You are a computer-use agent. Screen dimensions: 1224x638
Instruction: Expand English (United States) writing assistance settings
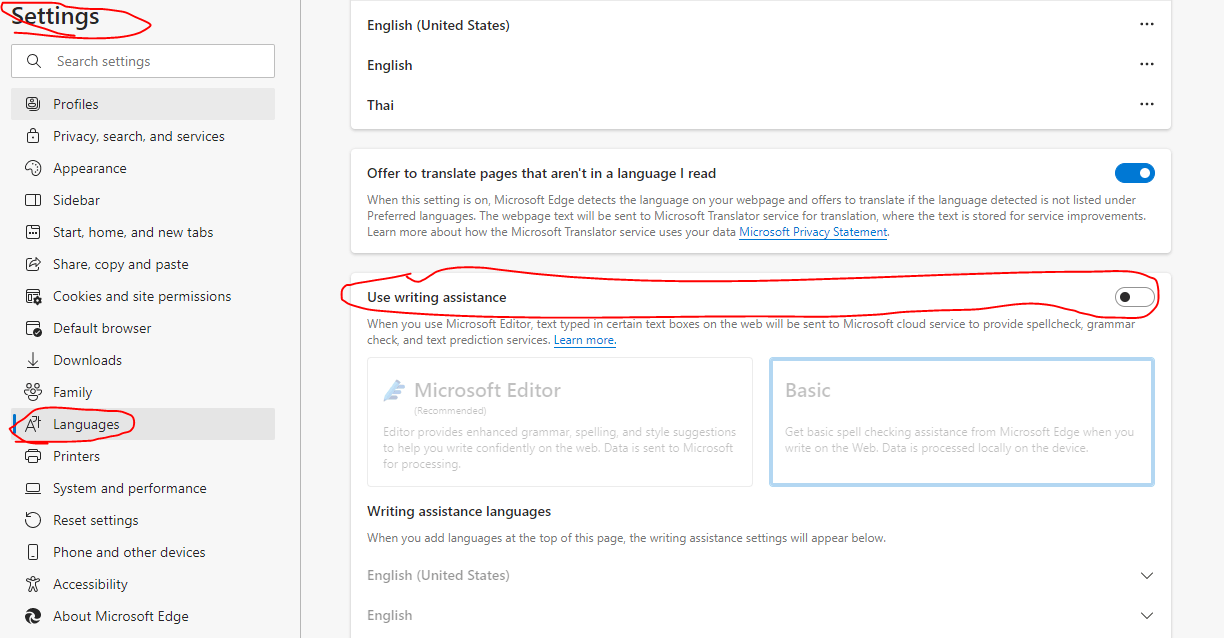[1147, 576]
